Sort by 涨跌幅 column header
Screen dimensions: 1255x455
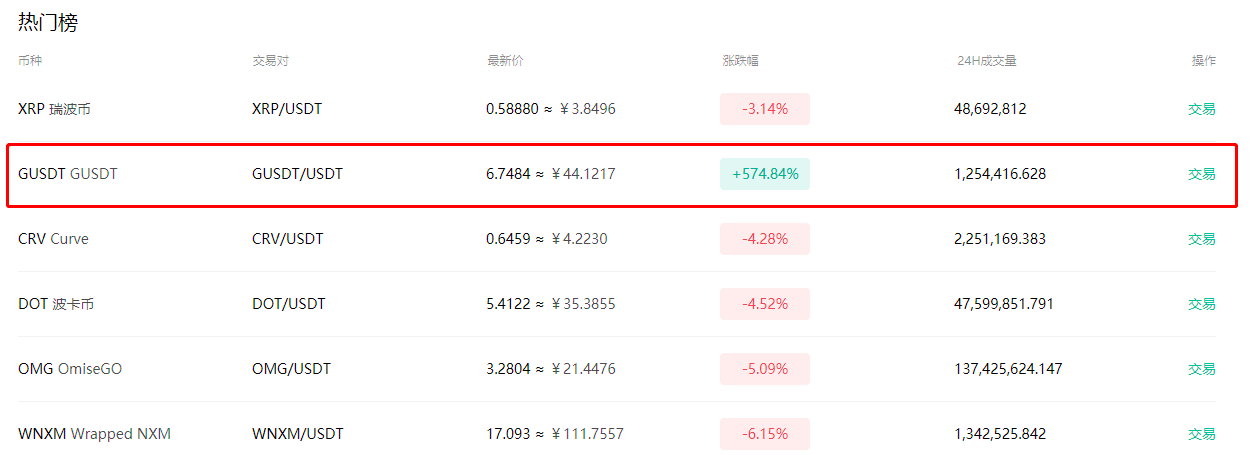[x=740, y=60]
